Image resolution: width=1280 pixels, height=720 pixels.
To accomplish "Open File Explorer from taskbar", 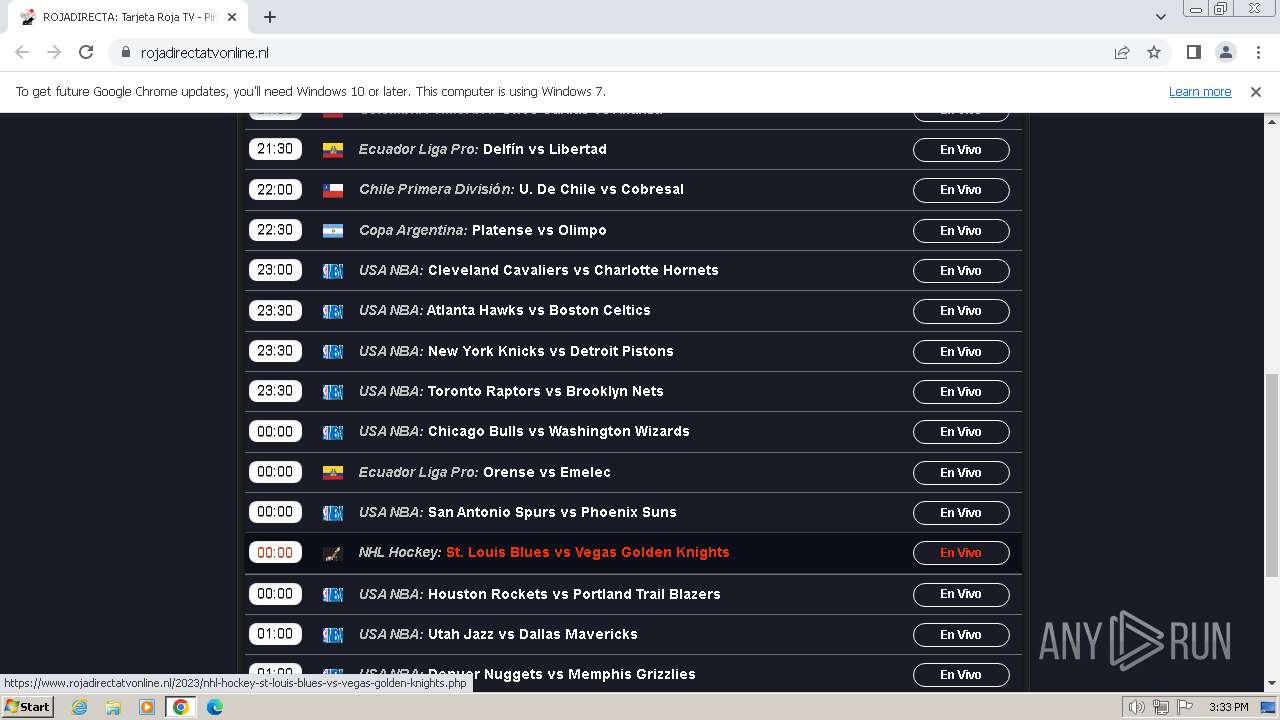I will pyautogui.click(x=113, y=707).
